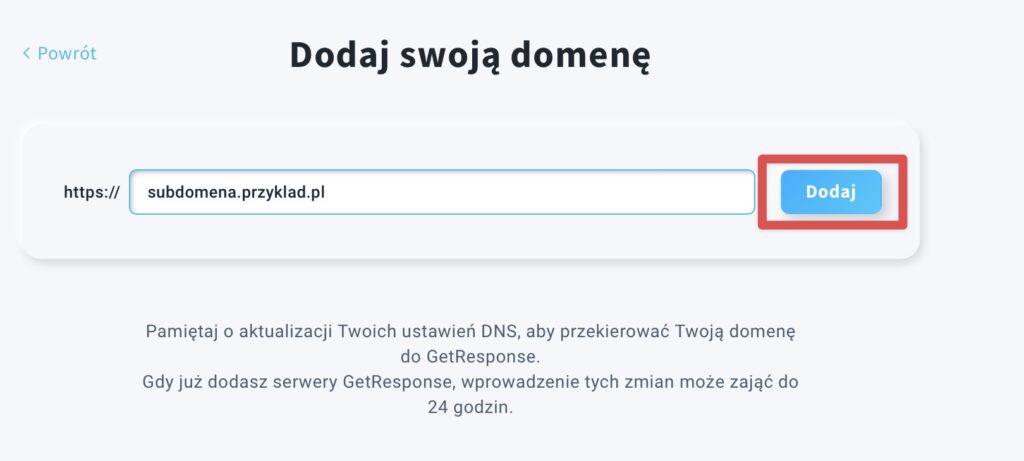Click the words 'wprowadzenie tych zmian'
Screen dimensions: 1024x461
tap(557, 383)
